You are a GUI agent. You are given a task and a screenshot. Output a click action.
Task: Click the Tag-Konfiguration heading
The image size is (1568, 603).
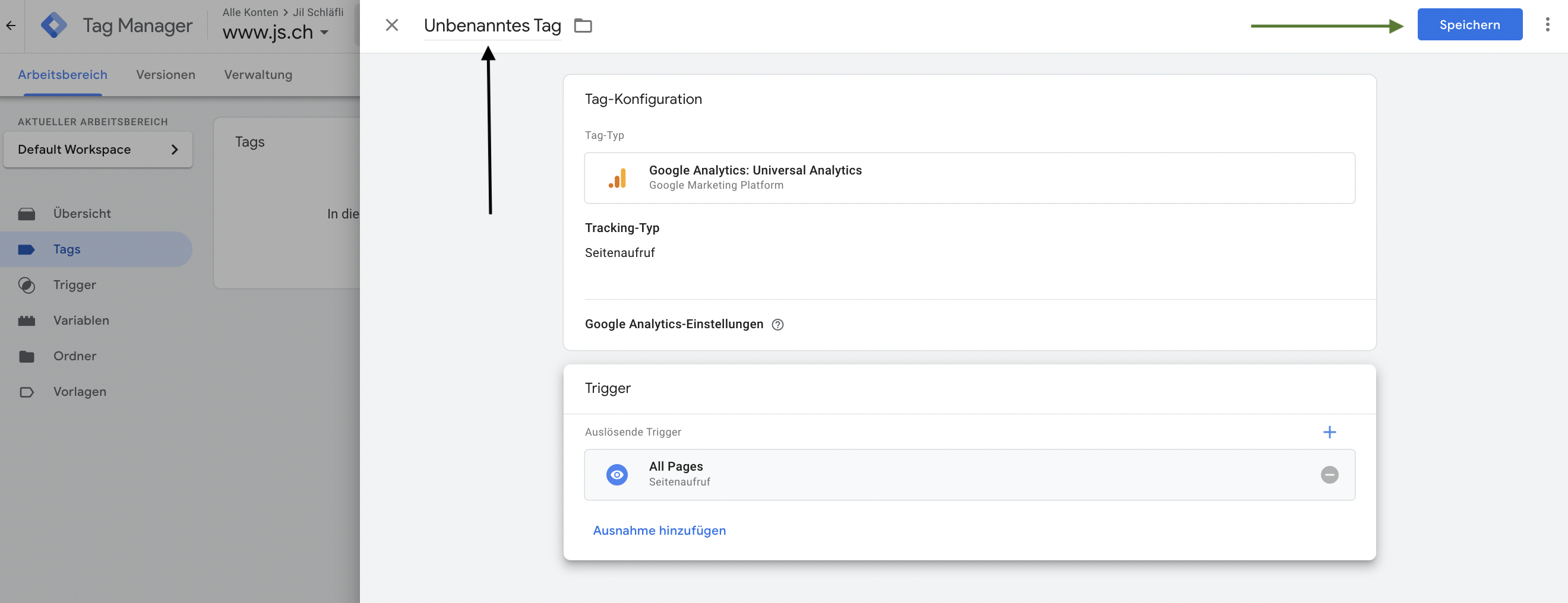coord(643,99)
